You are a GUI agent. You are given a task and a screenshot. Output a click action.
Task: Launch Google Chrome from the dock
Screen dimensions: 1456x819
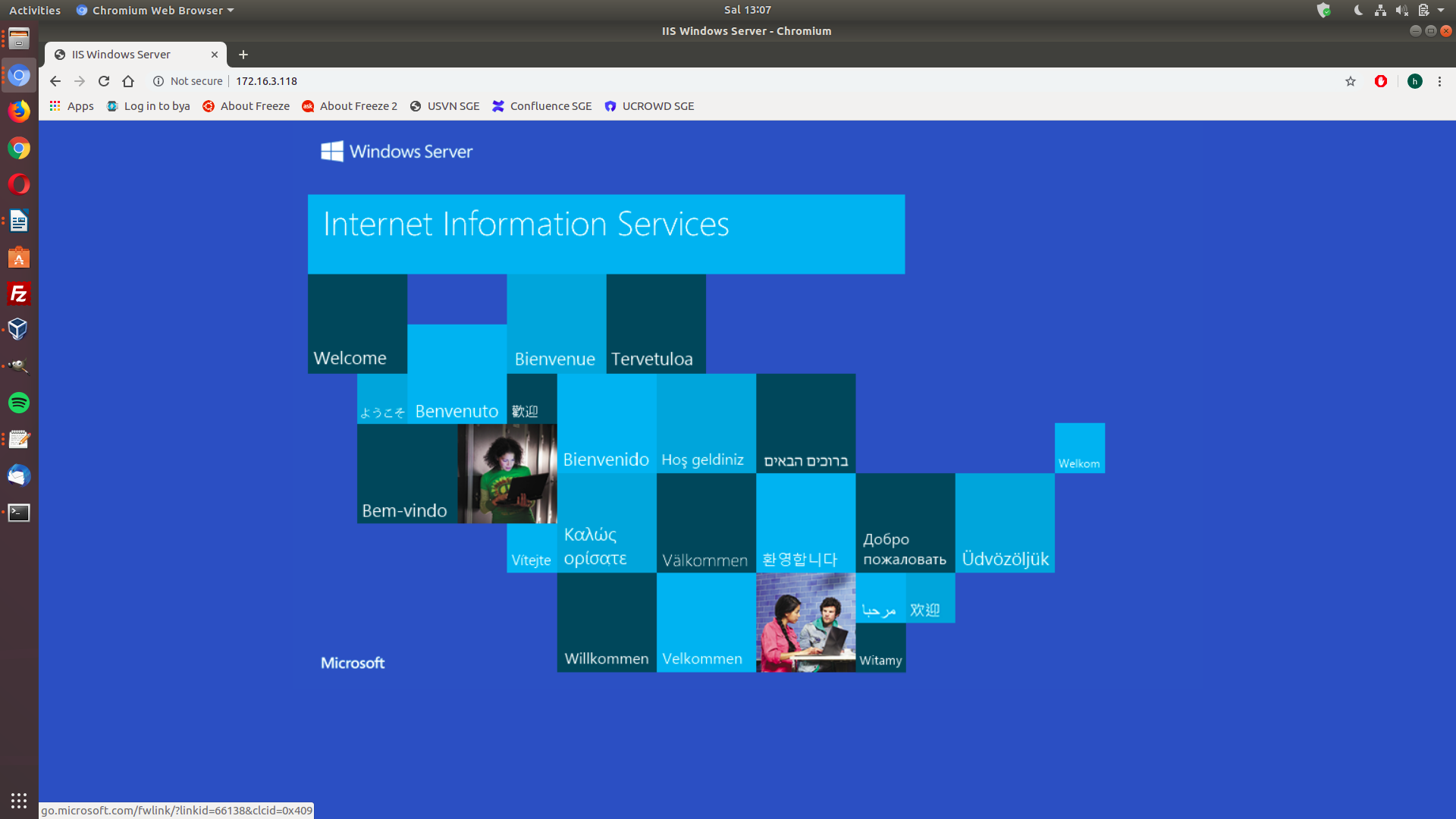[19, 148]
